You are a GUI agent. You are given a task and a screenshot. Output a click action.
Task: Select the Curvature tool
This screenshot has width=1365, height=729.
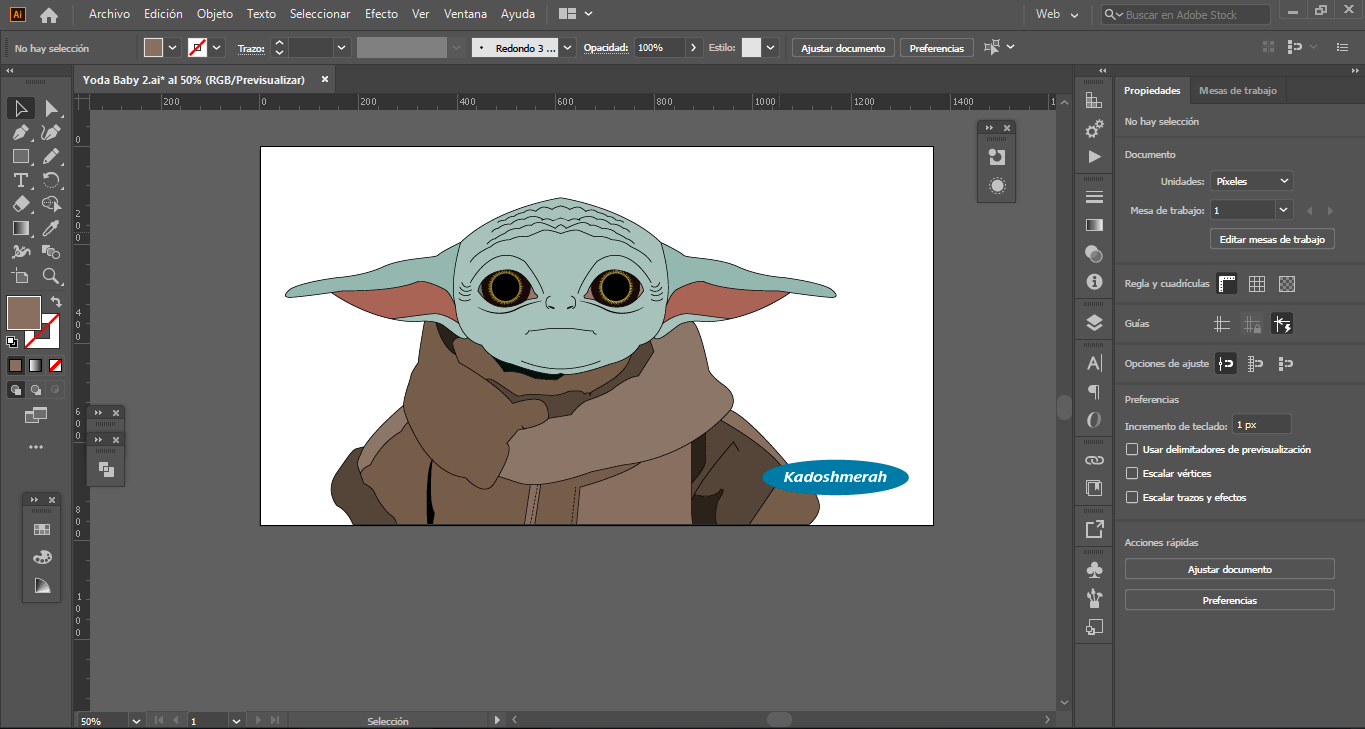[x=51, y=132]
